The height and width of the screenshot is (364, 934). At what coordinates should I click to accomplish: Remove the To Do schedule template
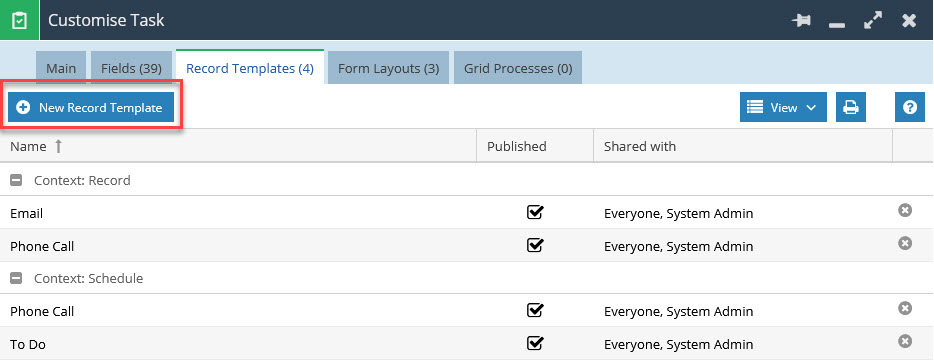click(x=905, y=341)
